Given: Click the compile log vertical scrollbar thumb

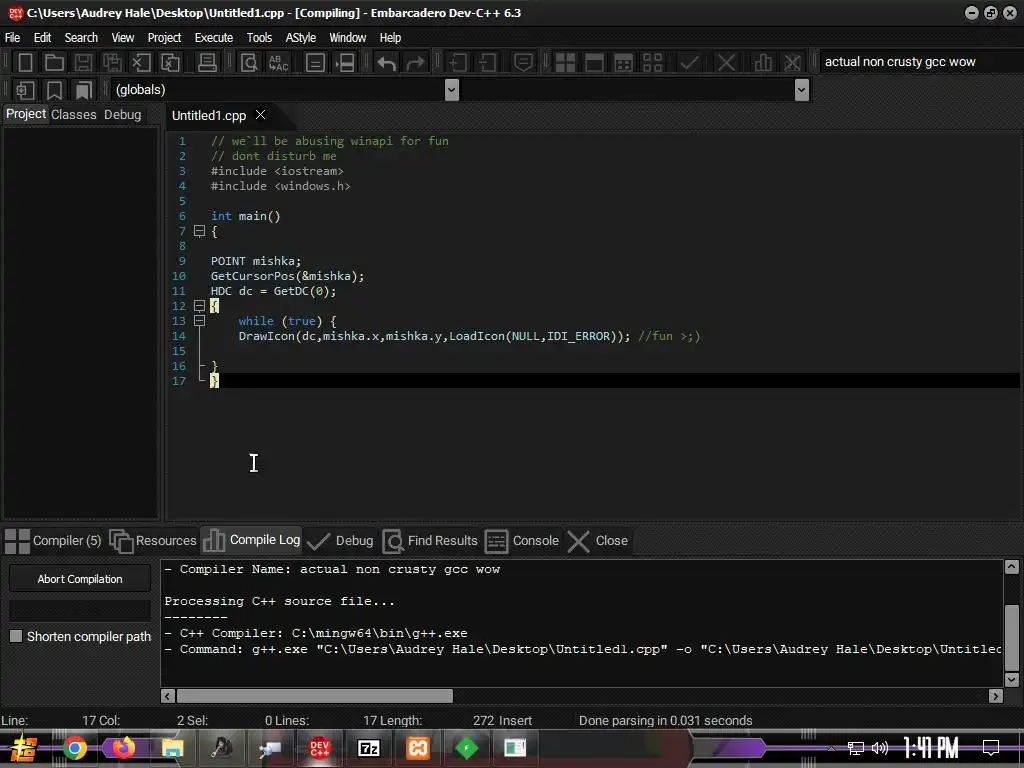Looking at the screenshot, I should tap(1012, 638).
